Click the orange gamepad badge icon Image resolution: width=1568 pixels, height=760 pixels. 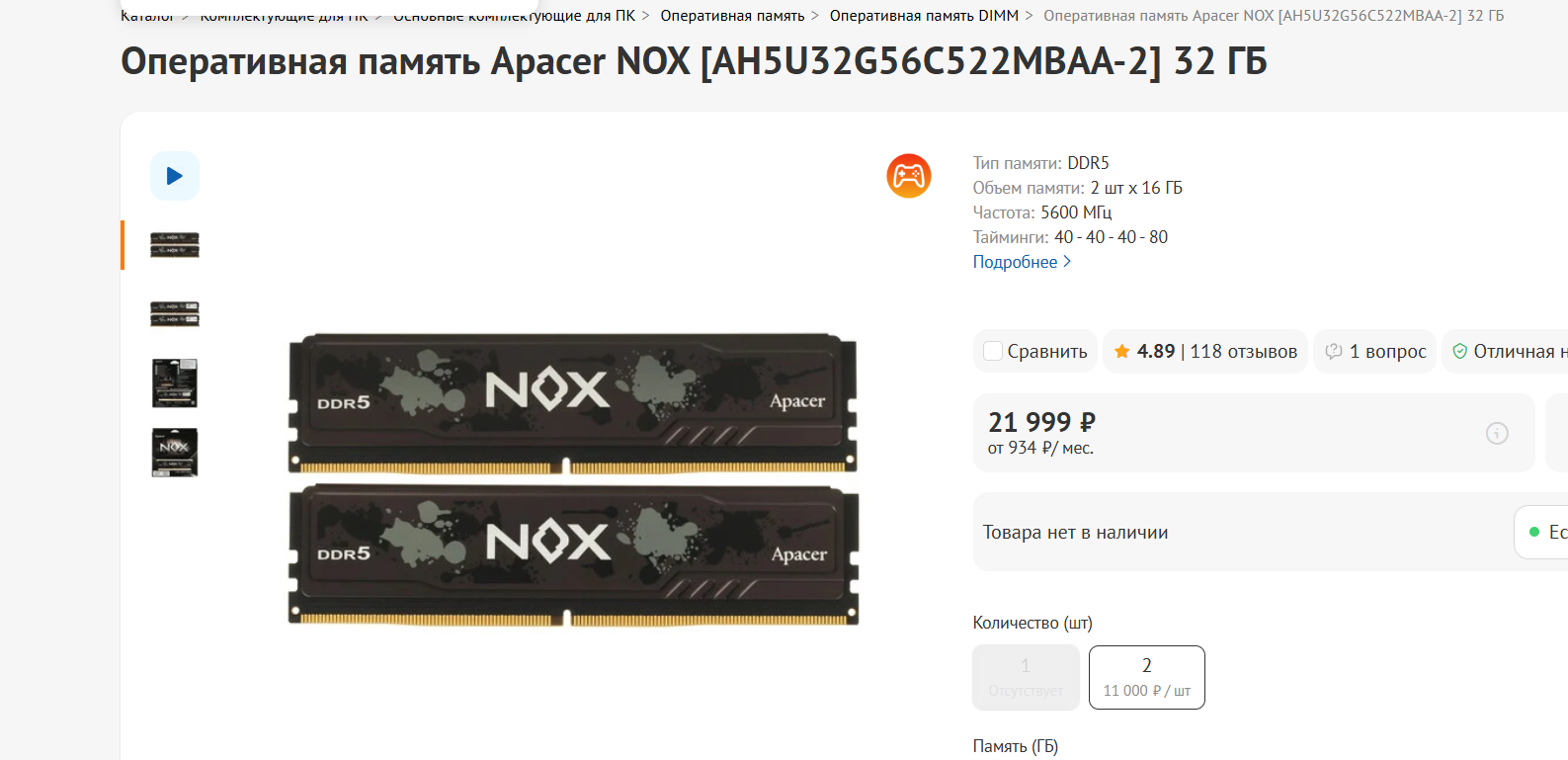click(x=909, y=176)
